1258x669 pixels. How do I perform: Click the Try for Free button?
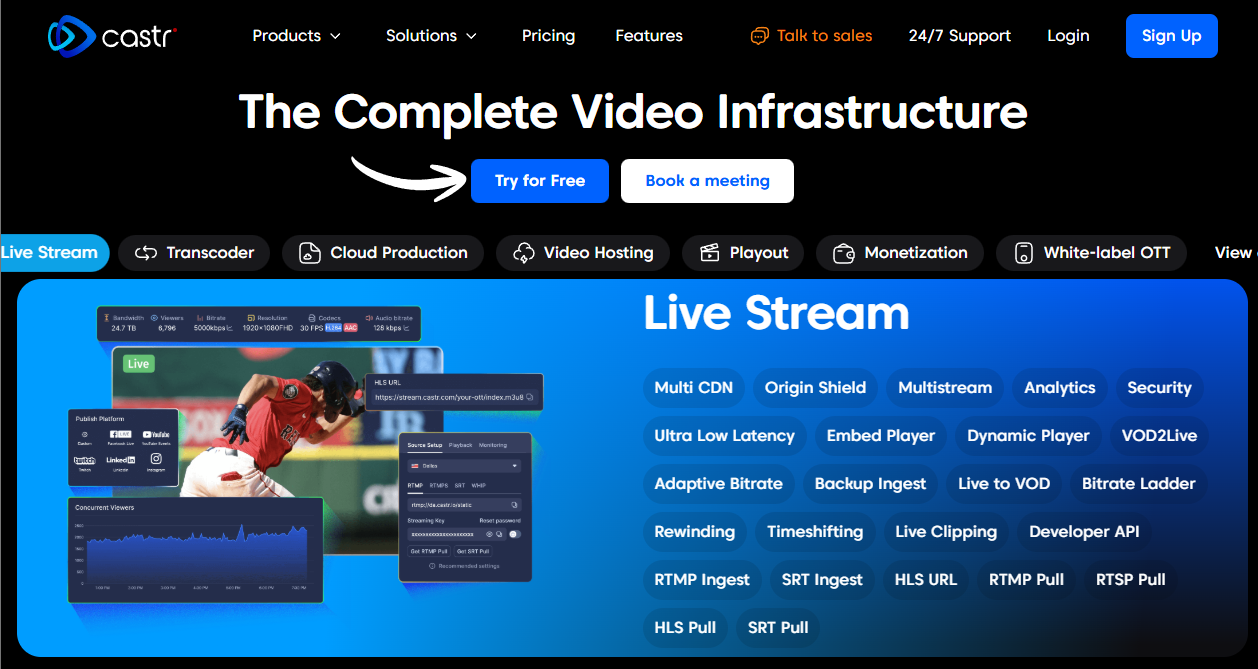click(540, 181)
